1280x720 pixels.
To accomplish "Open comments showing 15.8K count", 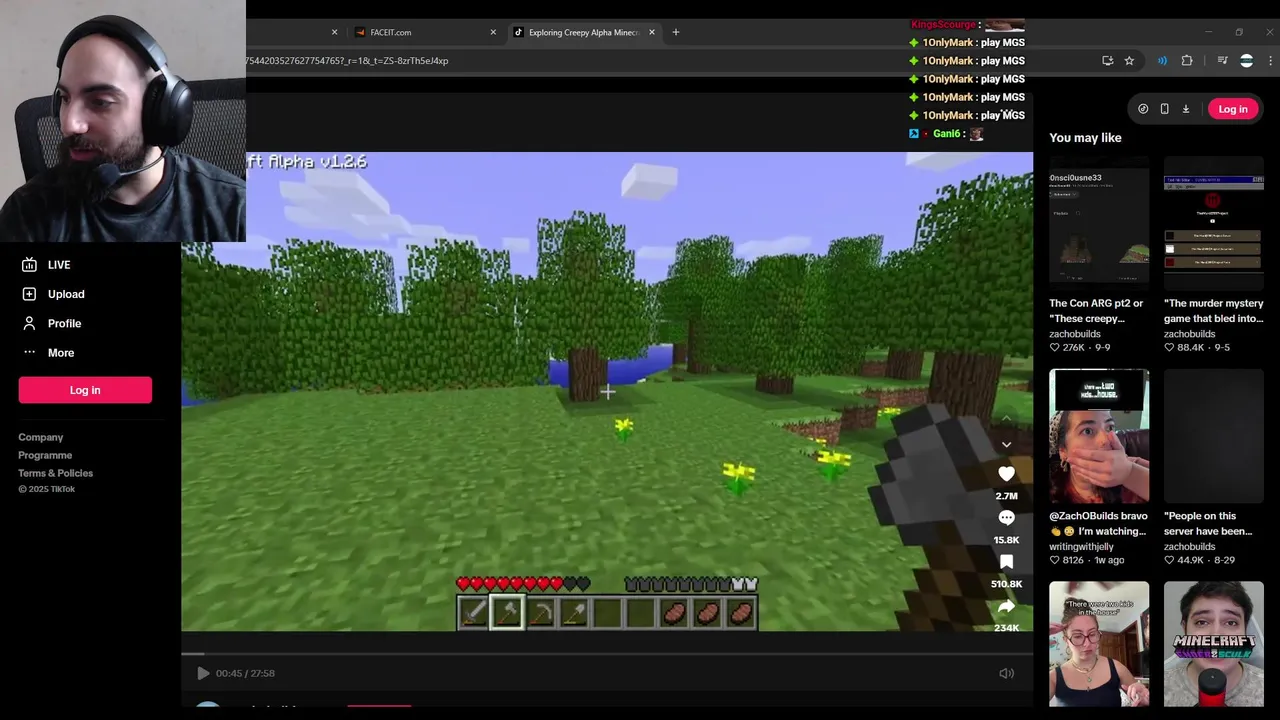I will point(1006,518).
